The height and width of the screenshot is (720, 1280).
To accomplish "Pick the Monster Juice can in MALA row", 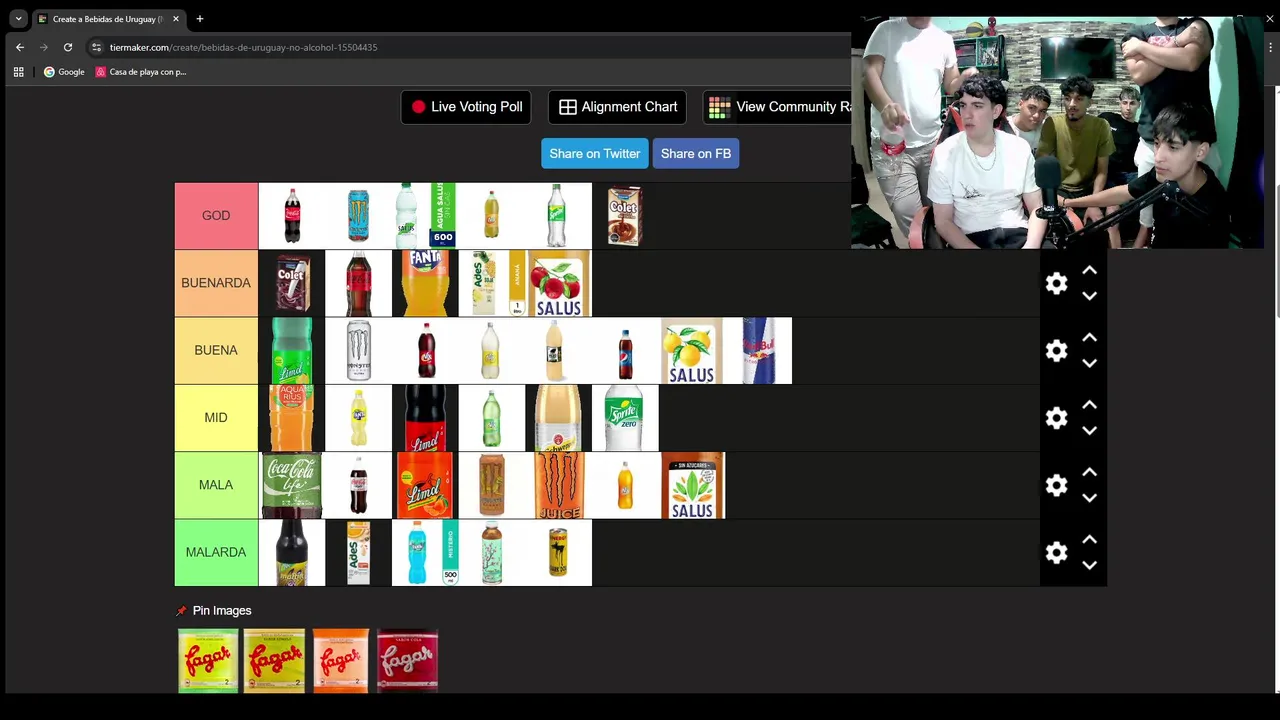I will [x=558, y=485].
